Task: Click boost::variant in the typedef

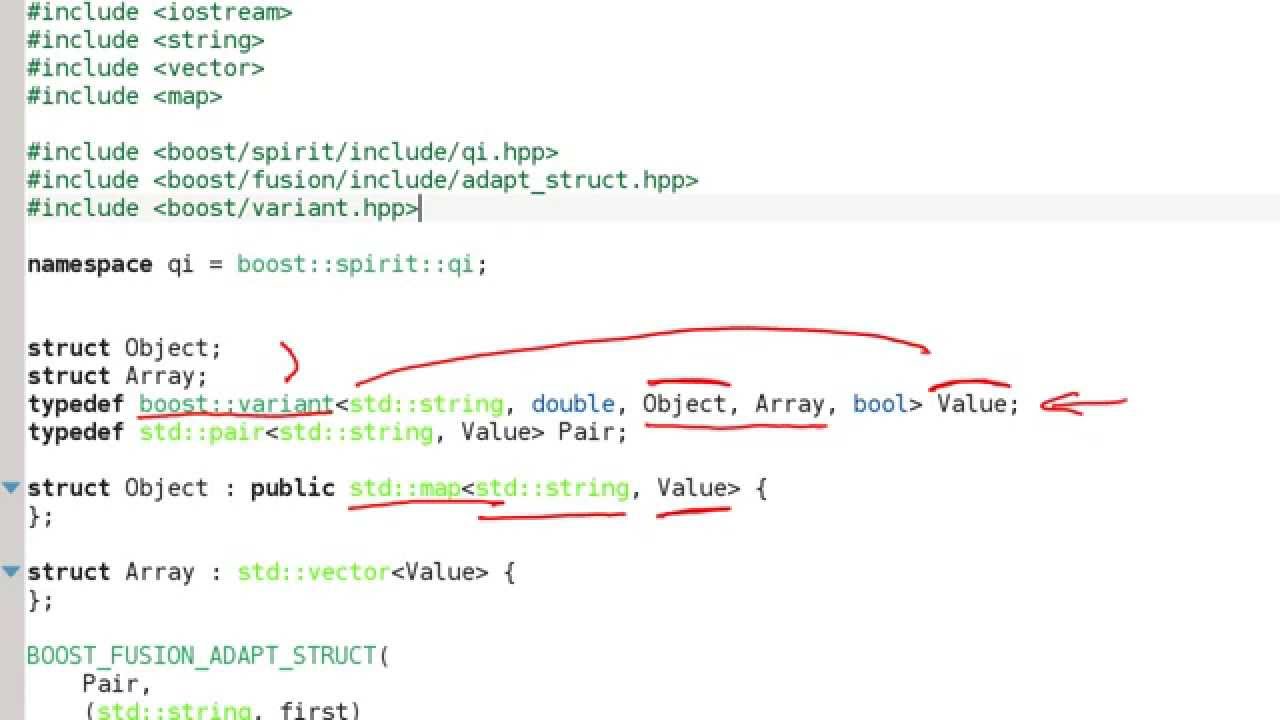Action: pos(236,404)
